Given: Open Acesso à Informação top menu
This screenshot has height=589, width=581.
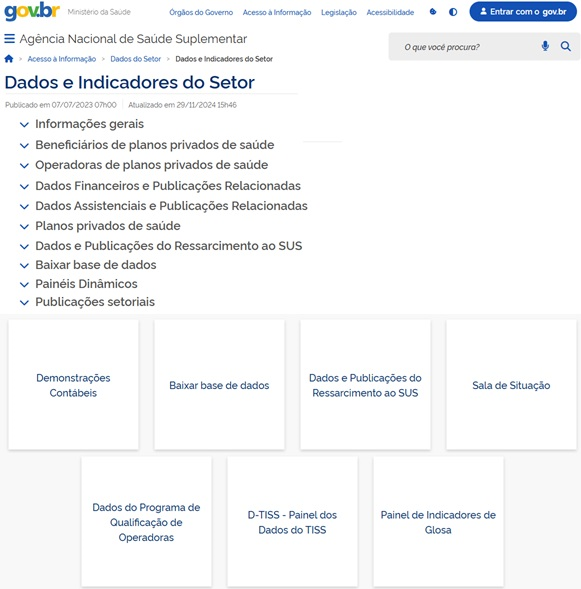Looking at the screenshot, I should (x=277, y=12).
